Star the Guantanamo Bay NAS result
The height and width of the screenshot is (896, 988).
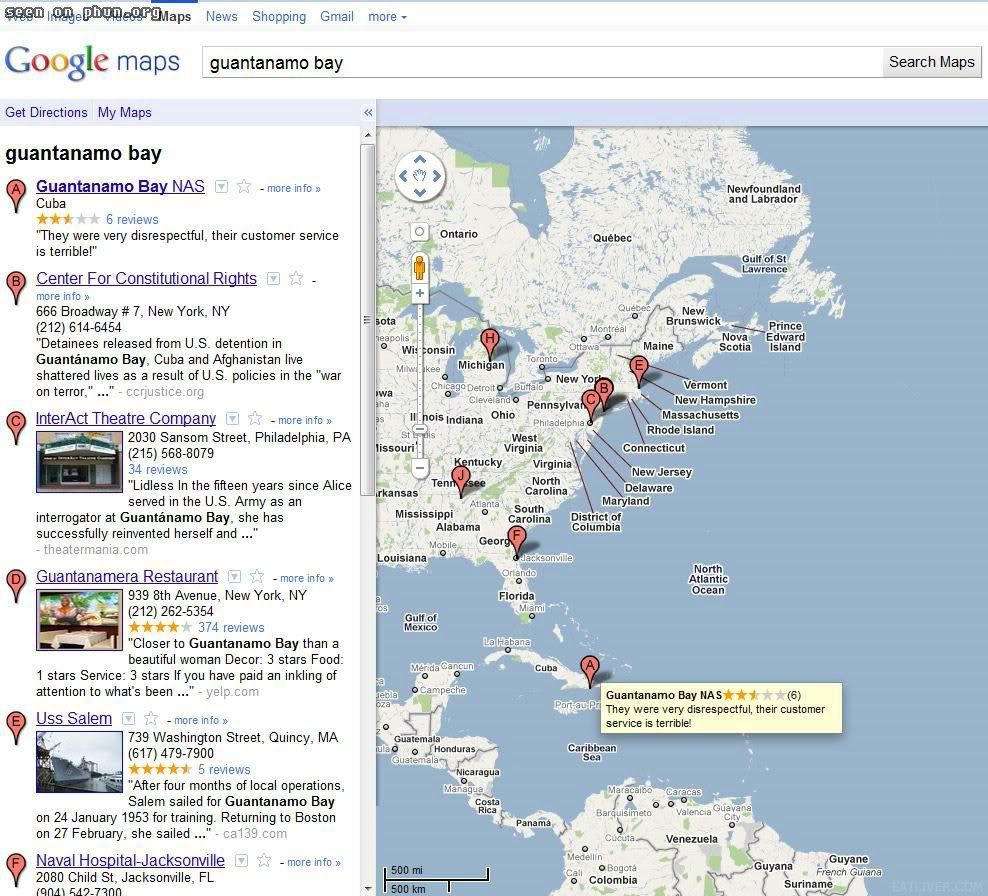[x=244, y=187]
